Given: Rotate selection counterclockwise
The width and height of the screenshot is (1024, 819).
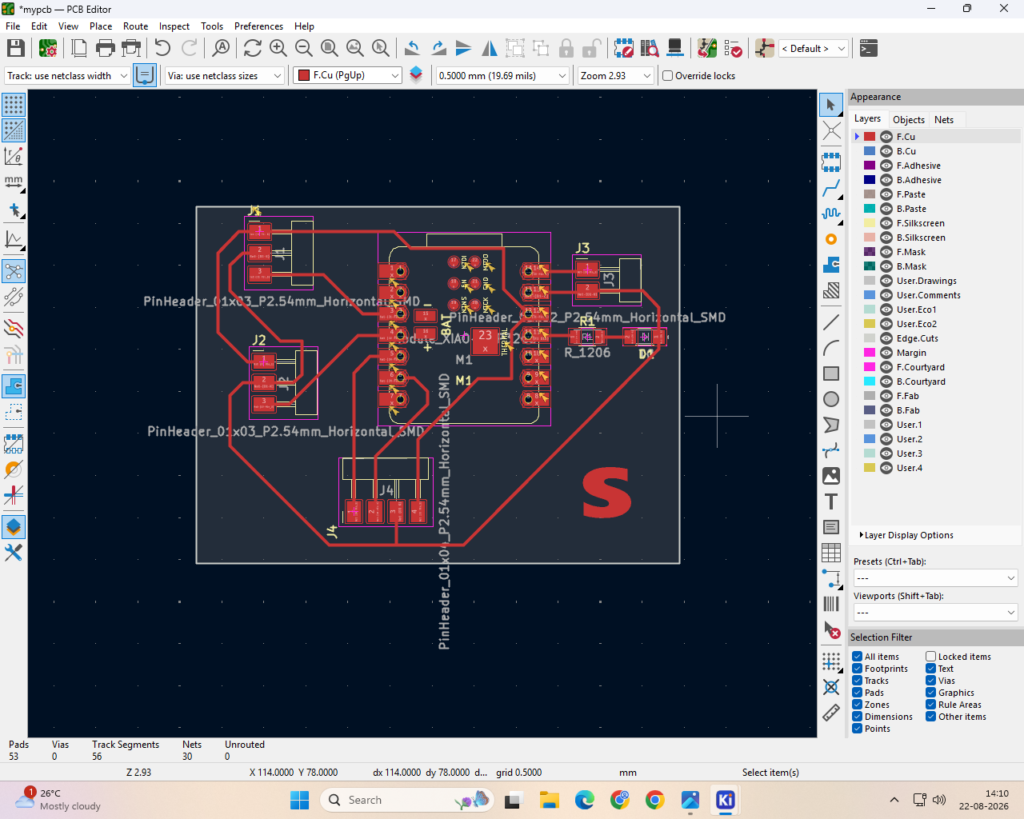Looking at the screenshot, I should coord(412,48).
